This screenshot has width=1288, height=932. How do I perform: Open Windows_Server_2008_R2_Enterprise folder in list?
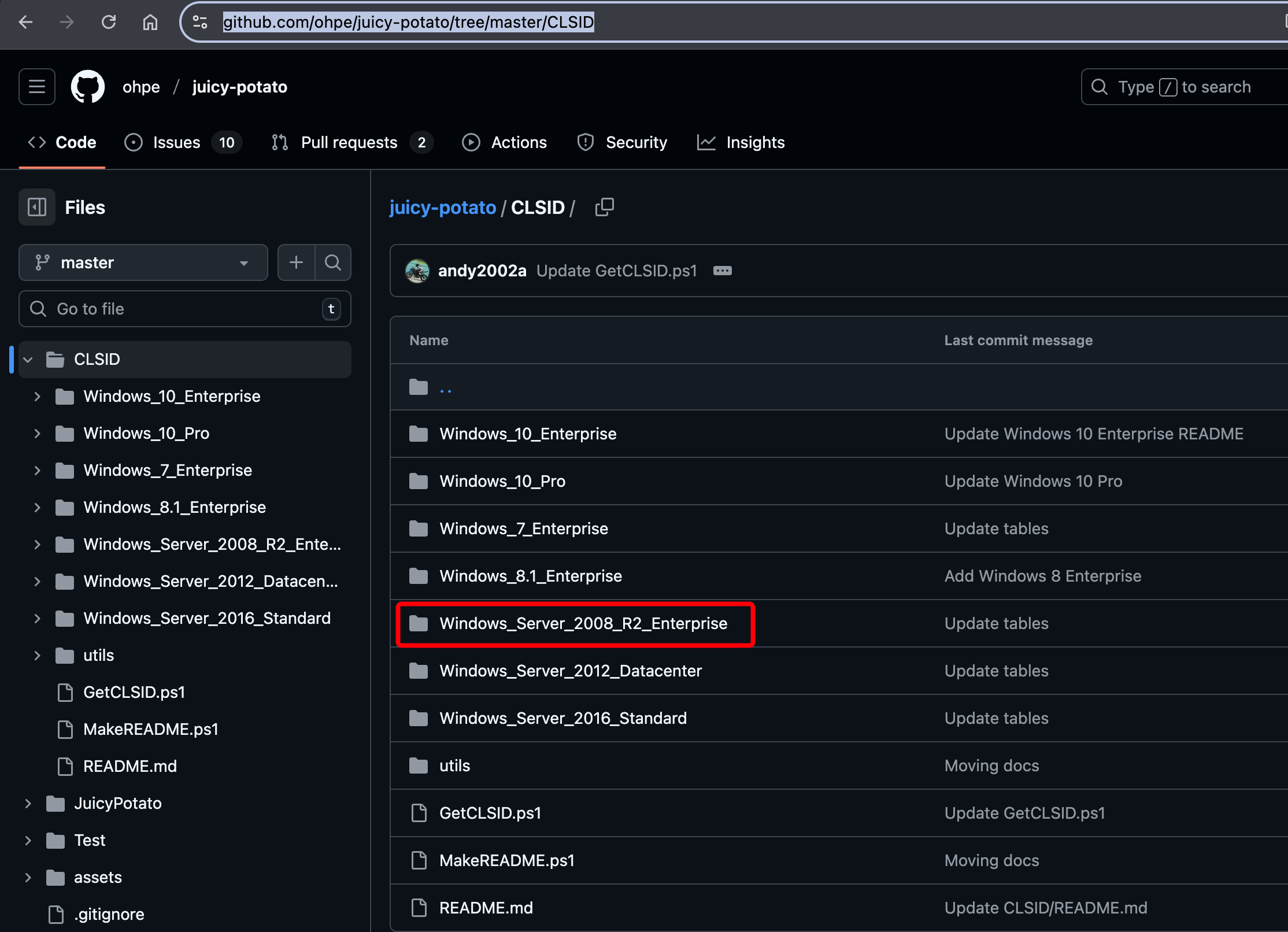coord(583,623)
